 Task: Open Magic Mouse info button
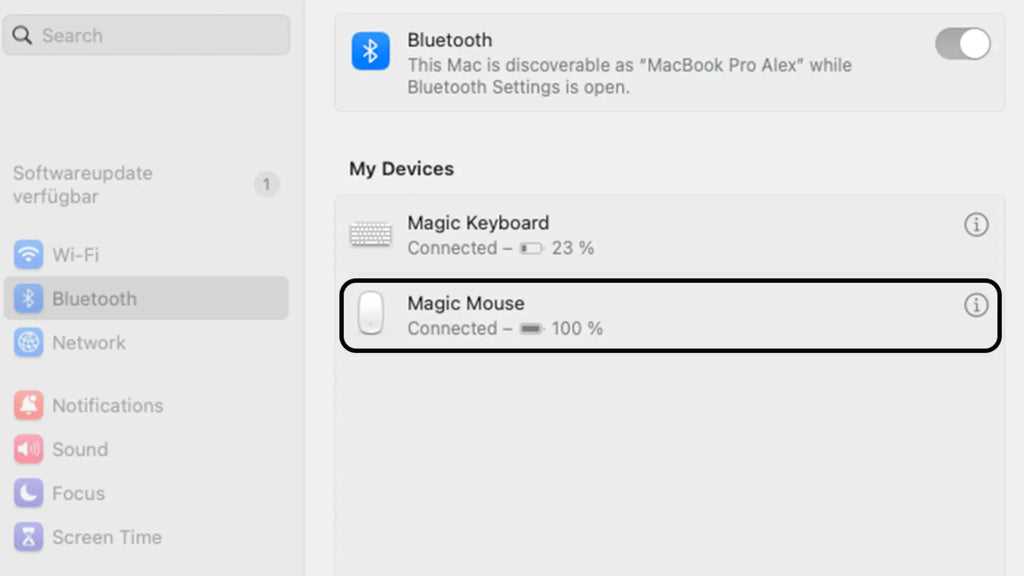[976, 305]
